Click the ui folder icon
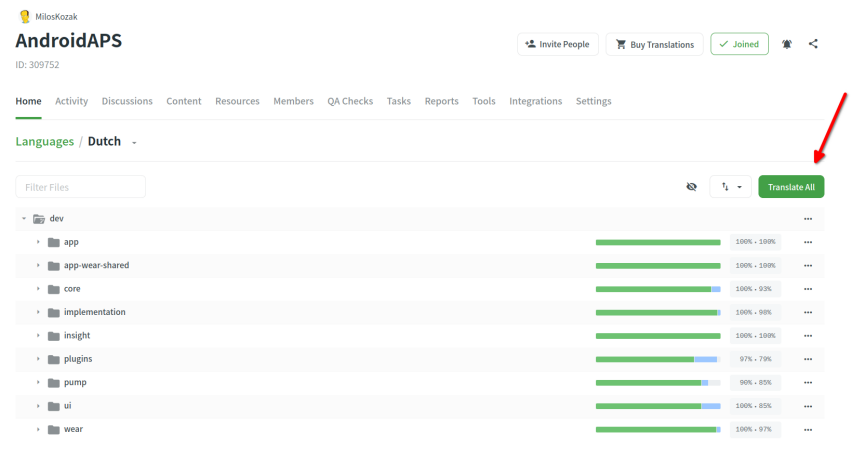Image resolution: width=852 pixels, height=460 pixels. tap(53, 406)
